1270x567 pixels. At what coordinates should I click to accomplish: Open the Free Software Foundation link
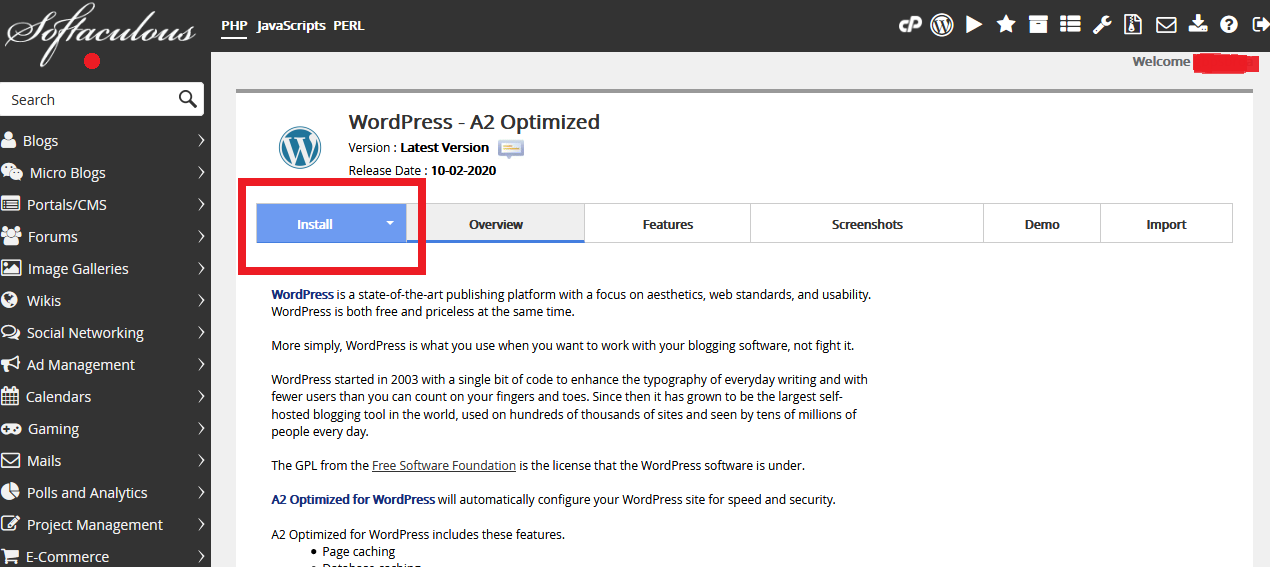coord(444,465)
